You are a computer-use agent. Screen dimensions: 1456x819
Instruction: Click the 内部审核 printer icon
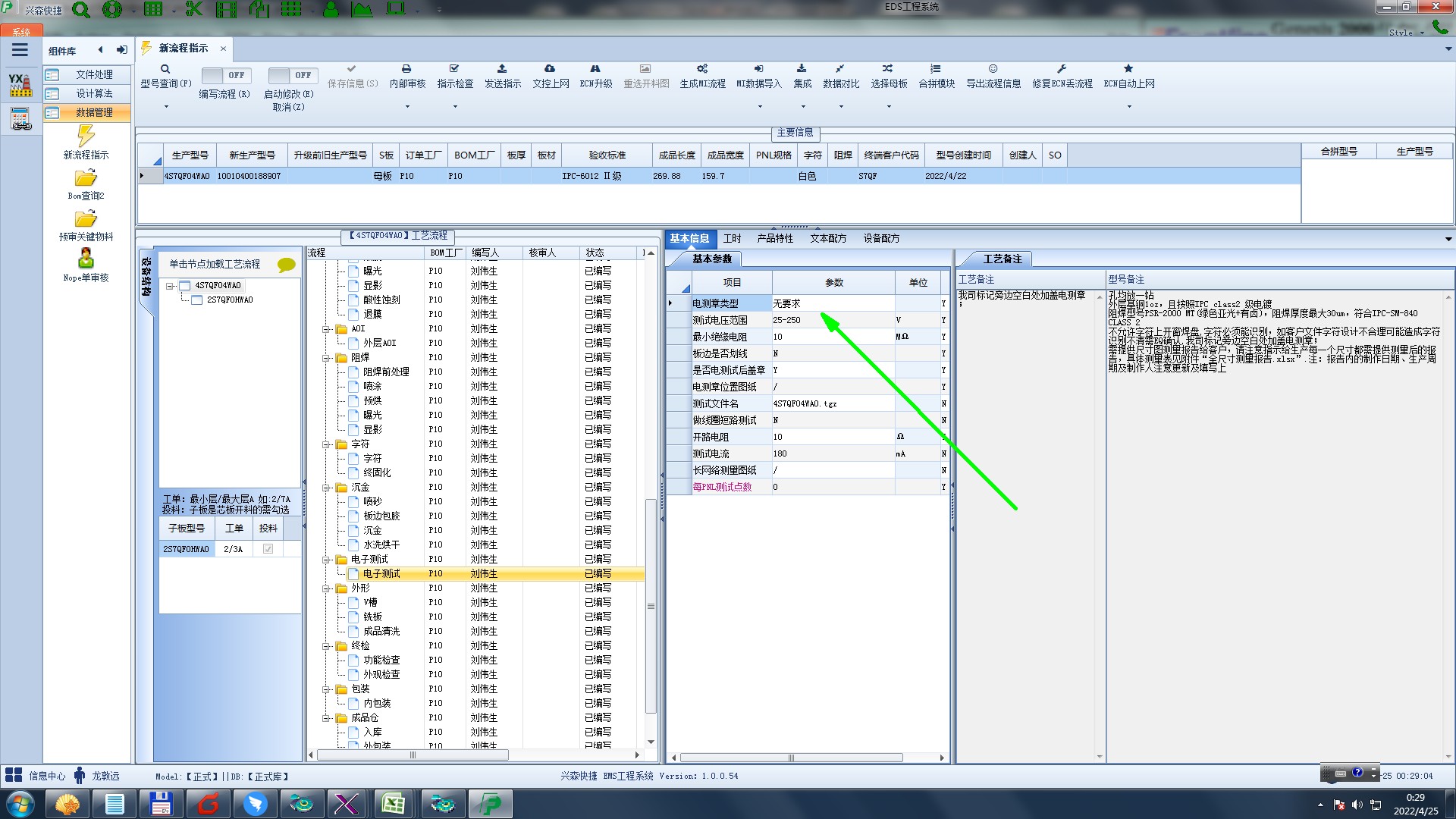tap(406, 69)
